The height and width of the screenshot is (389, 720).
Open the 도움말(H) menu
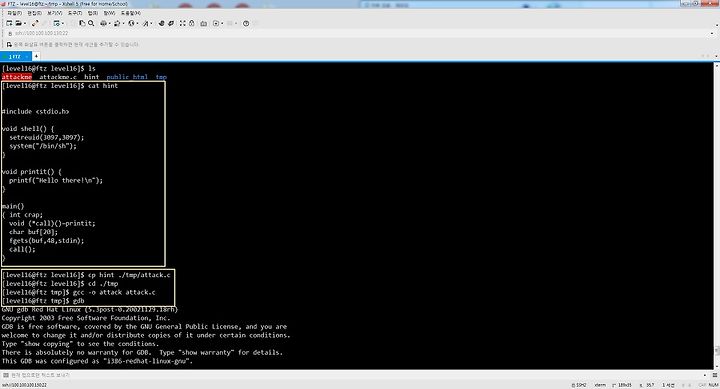(131, 13)
